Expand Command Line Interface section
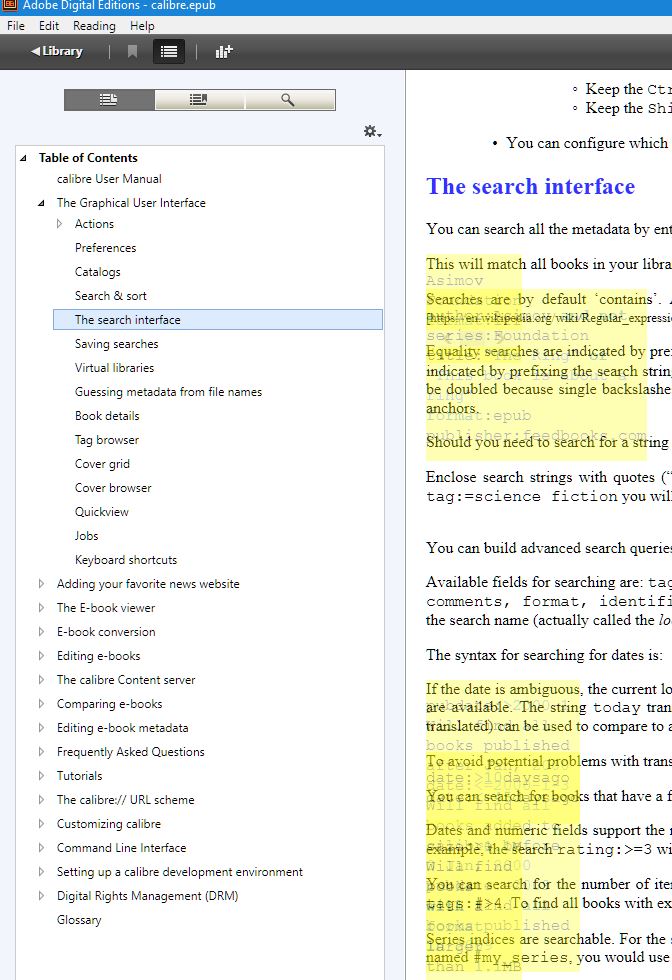This screenshot has width=672, height=980. pos(41,848)
